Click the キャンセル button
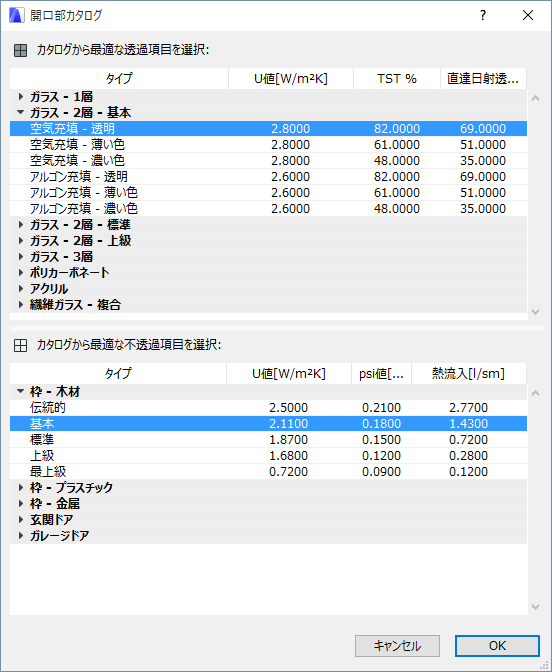 pos(397,646)
